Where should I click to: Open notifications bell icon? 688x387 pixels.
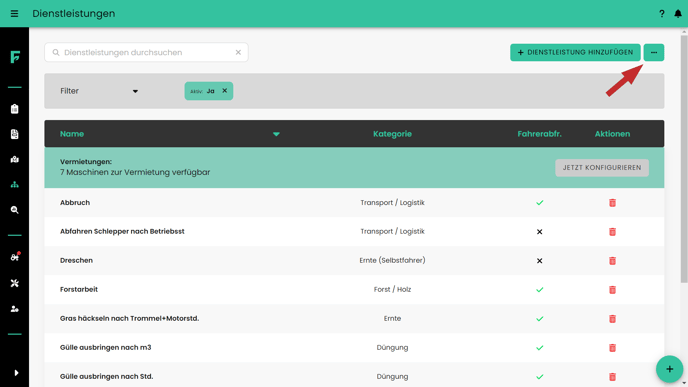pos(678,14)
